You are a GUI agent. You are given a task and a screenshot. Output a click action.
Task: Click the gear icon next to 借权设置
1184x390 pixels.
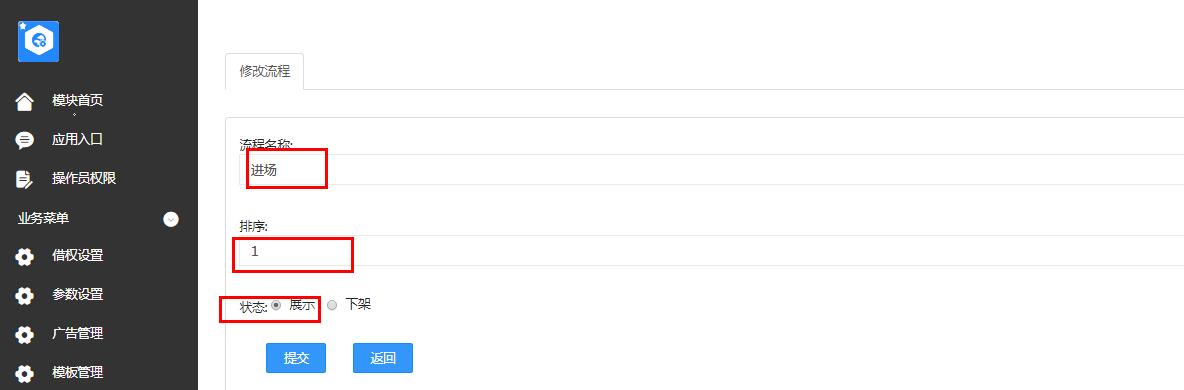coord(25,257)
